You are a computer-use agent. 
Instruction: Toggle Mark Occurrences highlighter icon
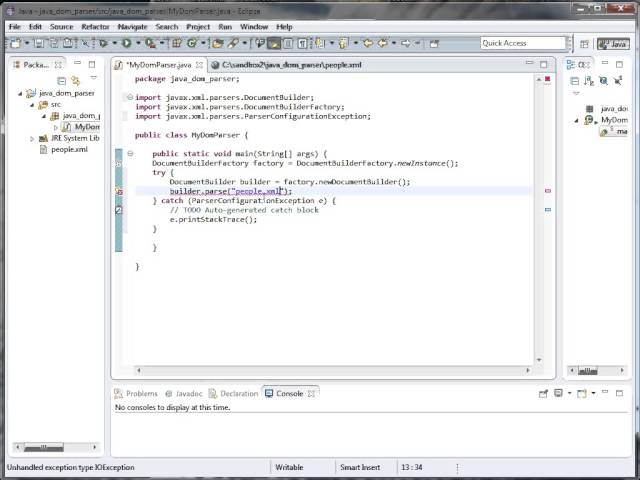point(274,43)
